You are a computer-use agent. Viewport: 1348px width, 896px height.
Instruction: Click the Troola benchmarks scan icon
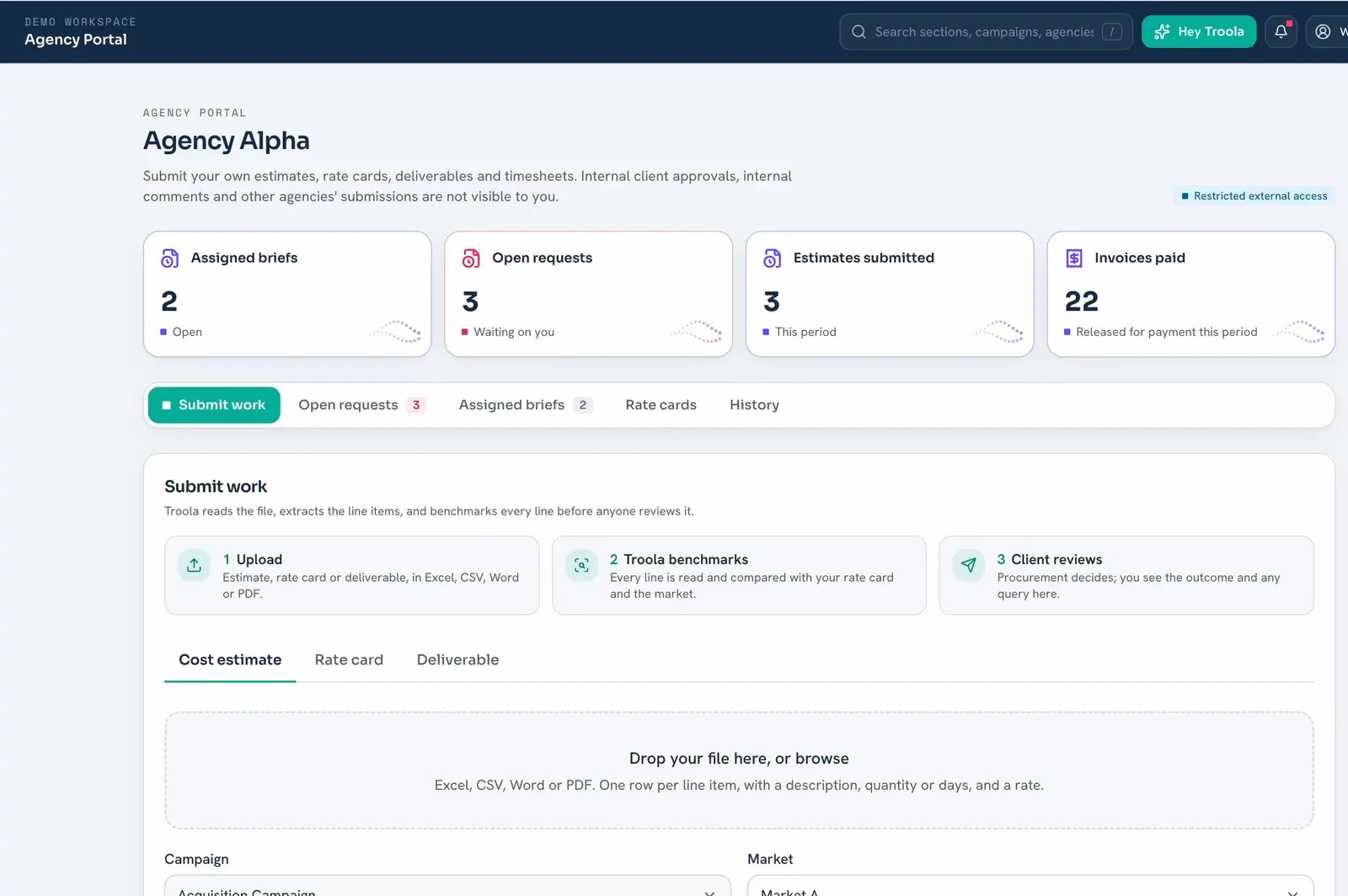pyautogui.click(x=581, y=565)
